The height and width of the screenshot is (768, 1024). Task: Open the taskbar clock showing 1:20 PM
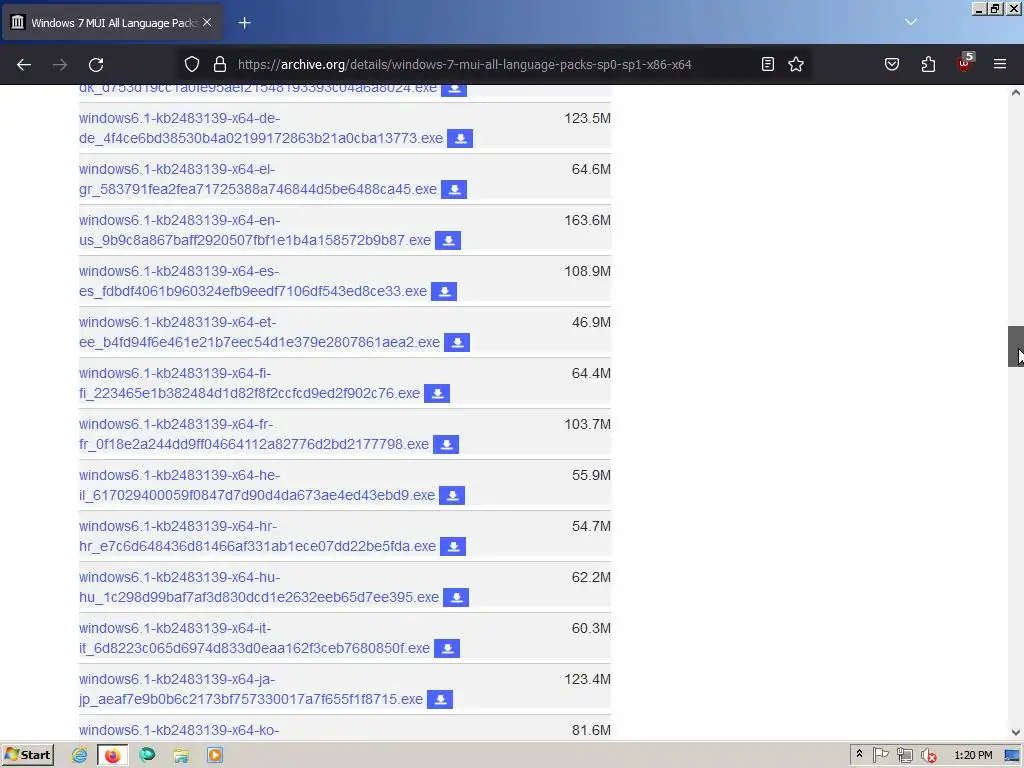pos(973,755)
